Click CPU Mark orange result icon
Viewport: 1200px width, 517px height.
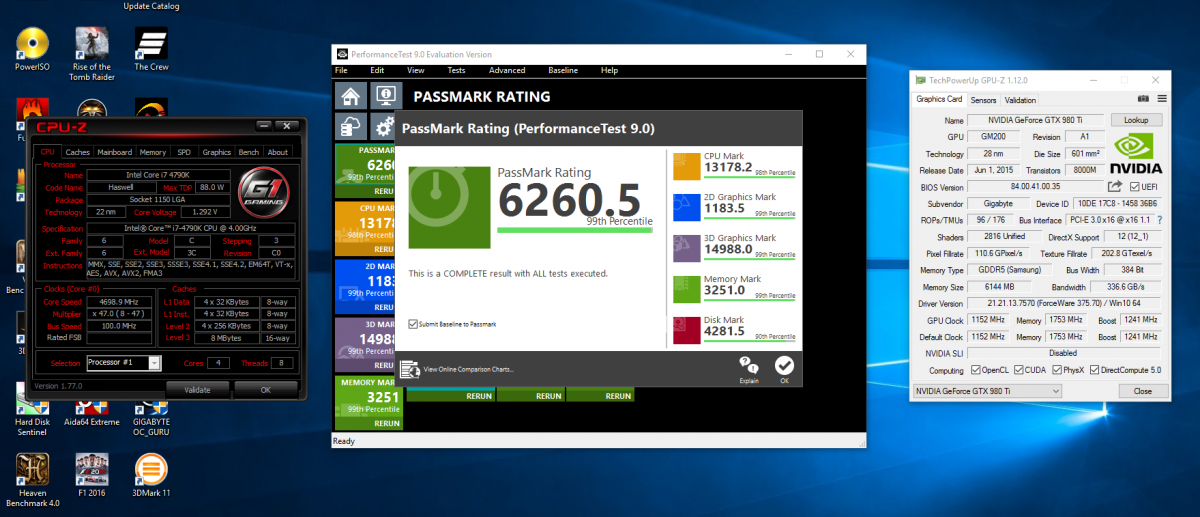[686, 167]
